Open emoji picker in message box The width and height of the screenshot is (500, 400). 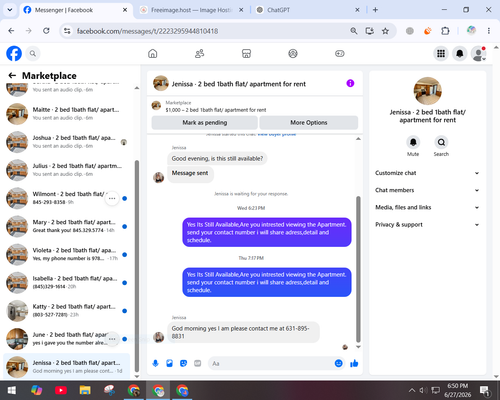338,363
